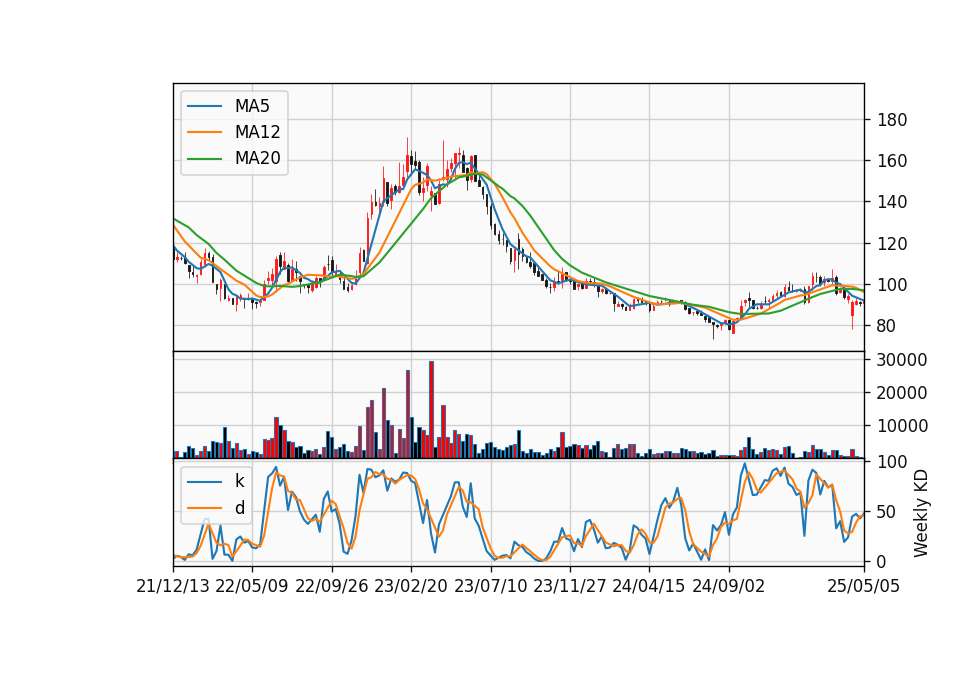Click the Weekly KD axis label
The width and height of the screenshot is (960, 690).
921,513
